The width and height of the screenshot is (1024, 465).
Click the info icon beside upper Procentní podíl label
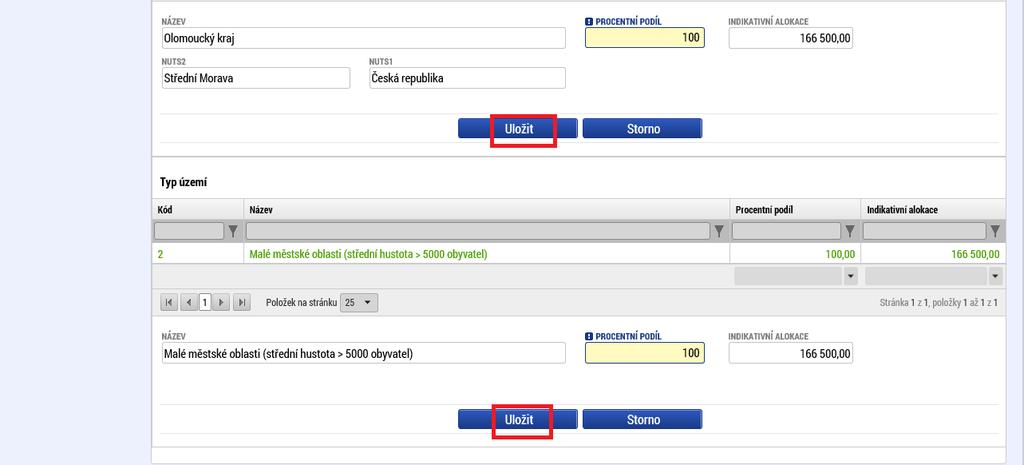(589, 22)
